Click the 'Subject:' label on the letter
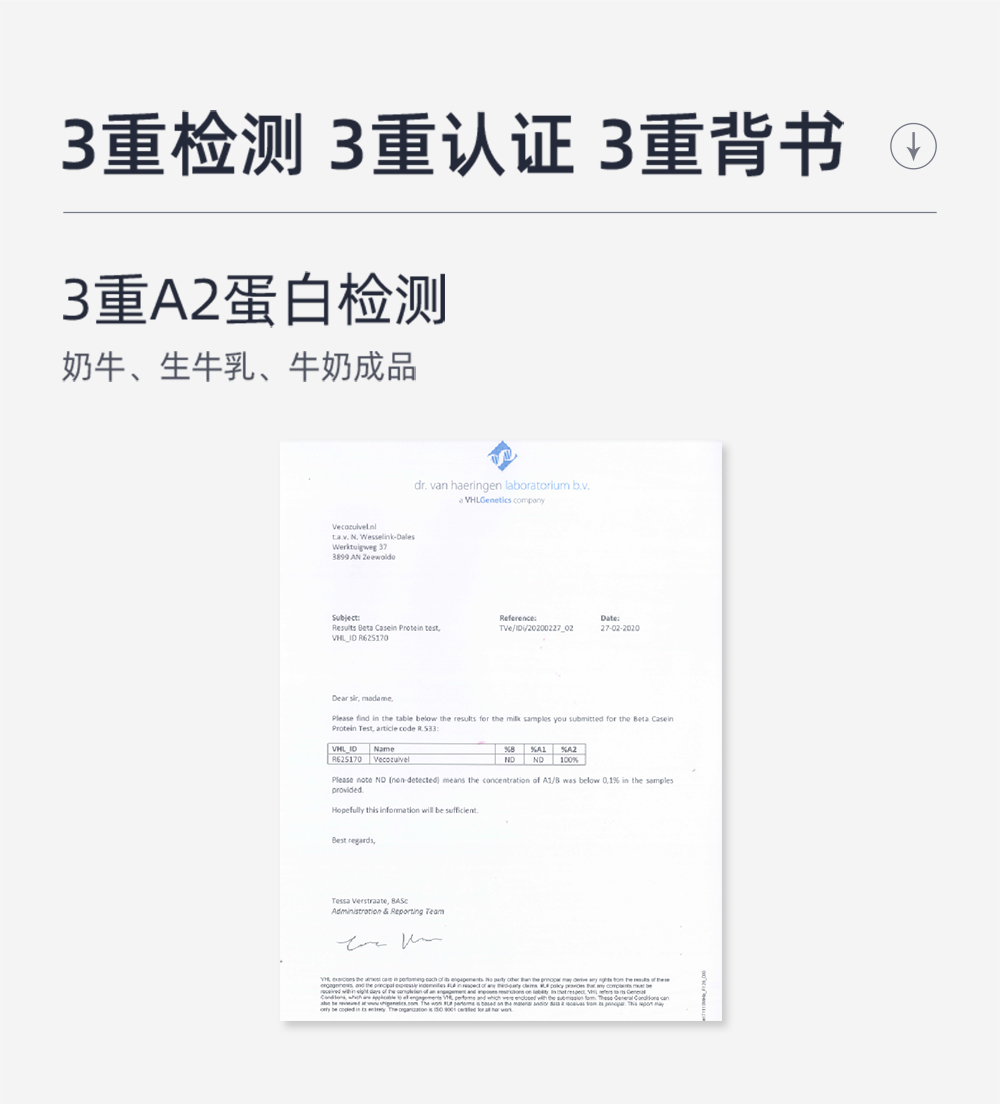Screen dimensions: 1000x1104 pyautogui.click(x=345, y=617)
